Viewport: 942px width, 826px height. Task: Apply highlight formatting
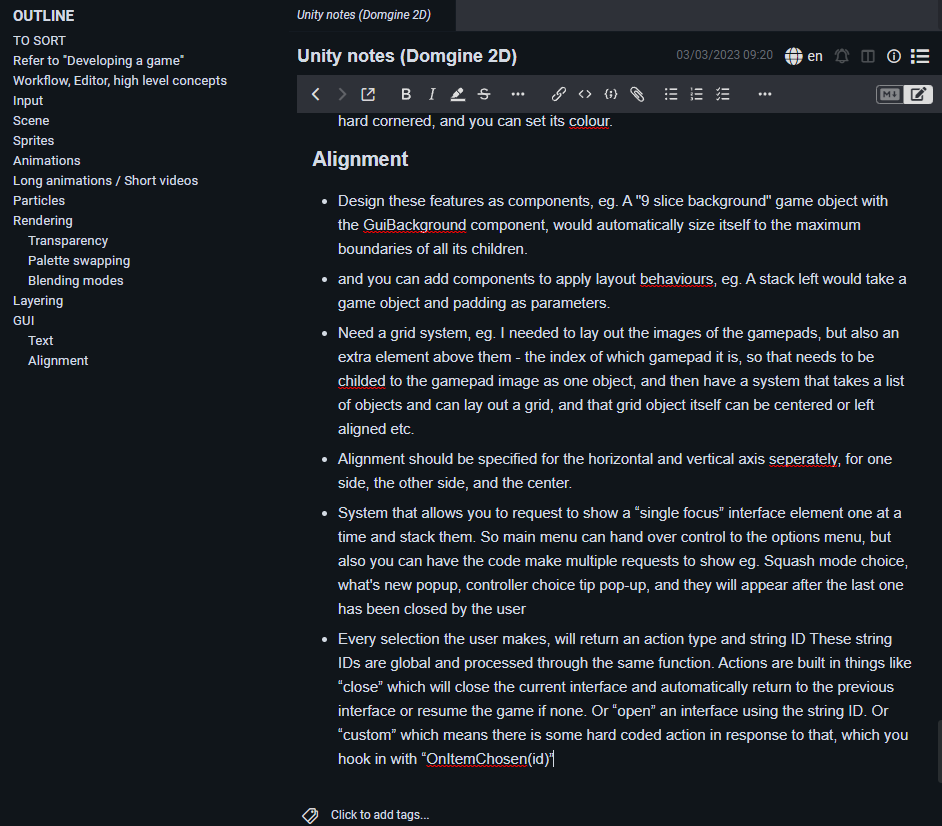[x=457, y=94]
